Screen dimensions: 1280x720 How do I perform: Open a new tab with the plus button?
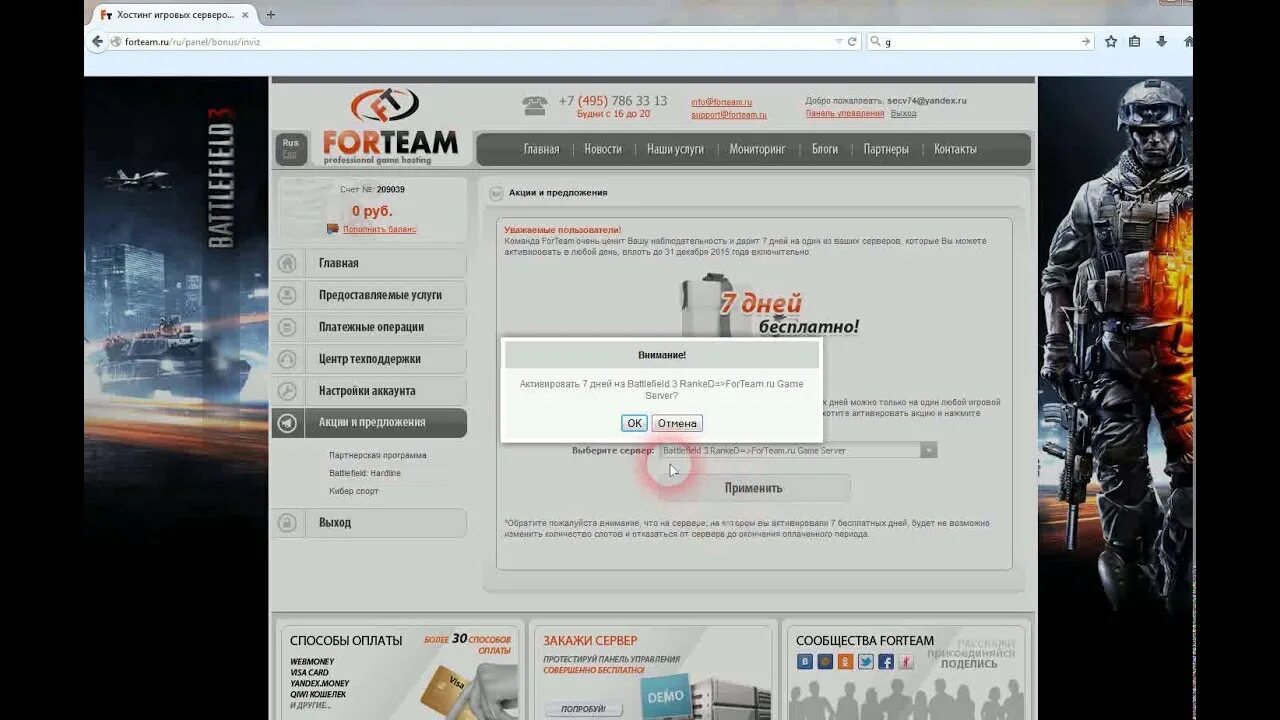[x=270, y=15]
